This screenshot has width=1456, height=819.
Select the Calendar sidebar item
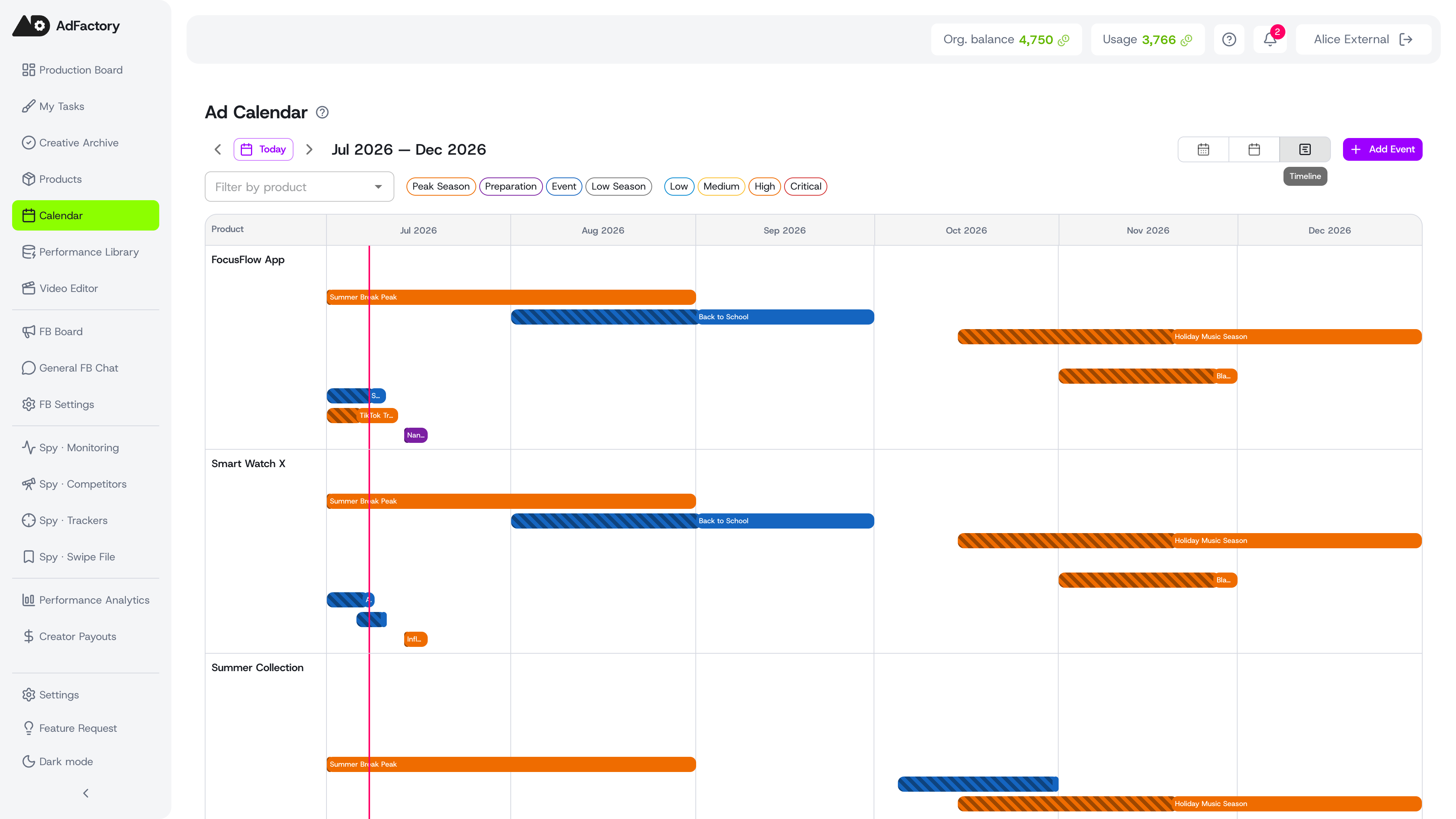[85, 215]
